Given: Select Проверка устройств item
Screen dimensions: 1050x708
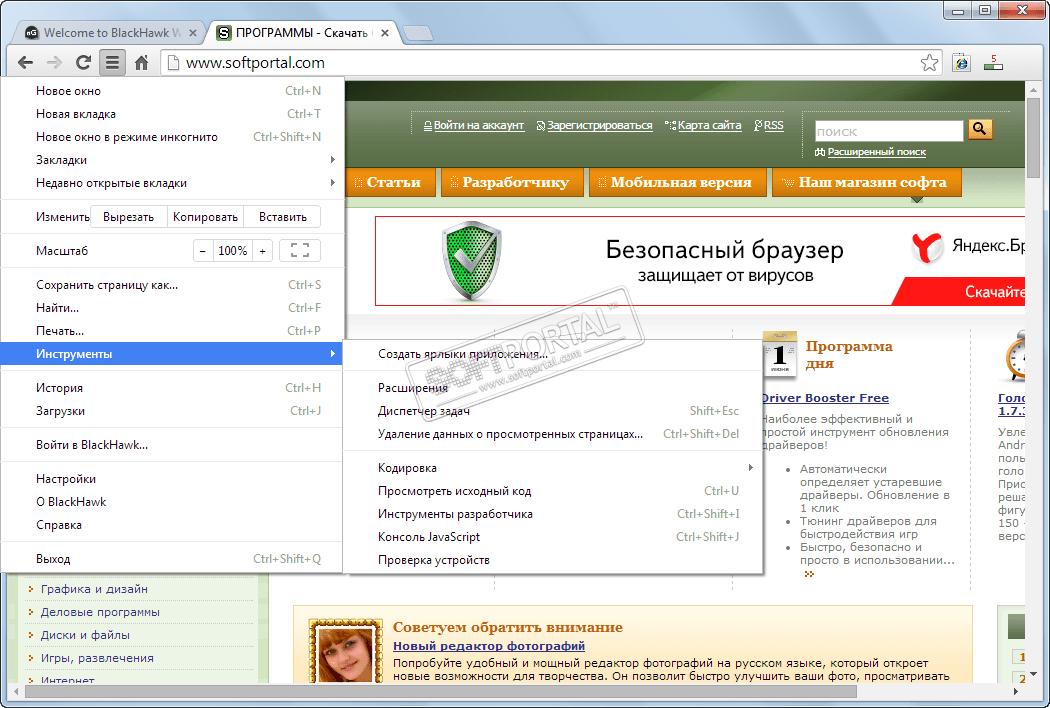Looking at the screenshot, I should [552, 560].
